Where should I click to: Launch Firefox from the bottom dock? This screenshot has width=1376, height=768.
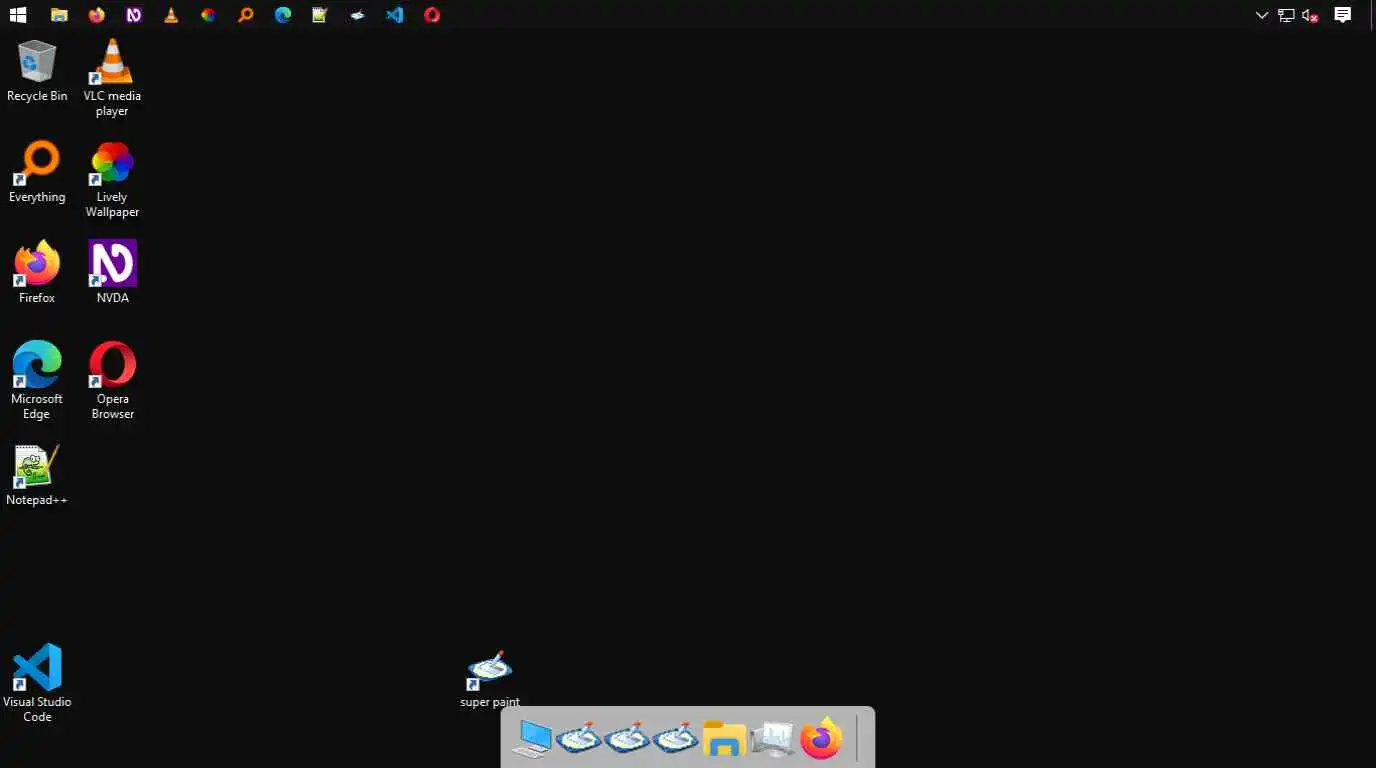tap(821, 739)
